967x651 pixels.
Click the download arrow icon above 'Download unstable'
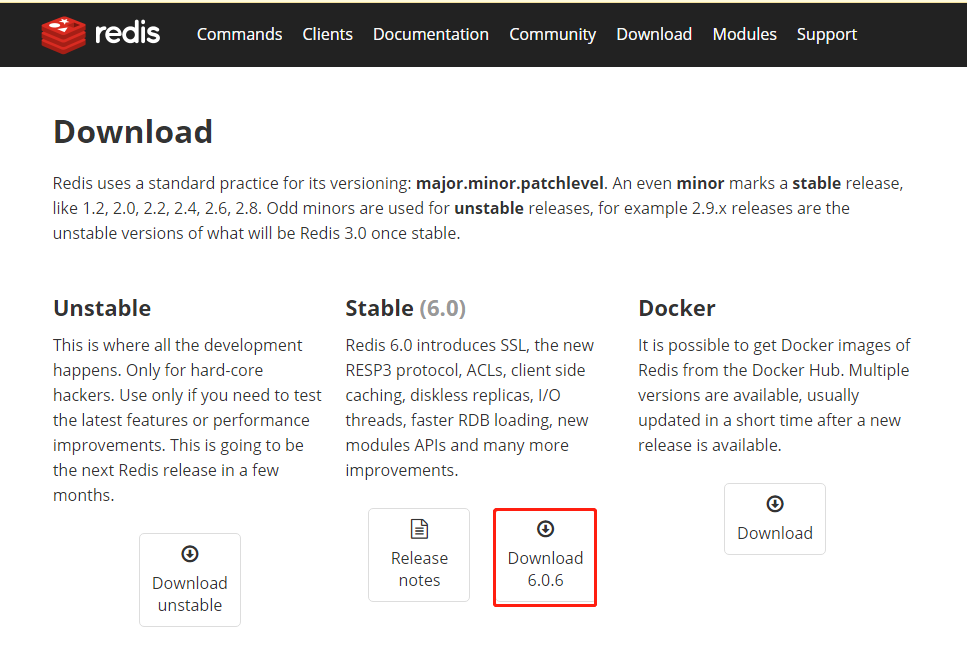coord(190,554)
